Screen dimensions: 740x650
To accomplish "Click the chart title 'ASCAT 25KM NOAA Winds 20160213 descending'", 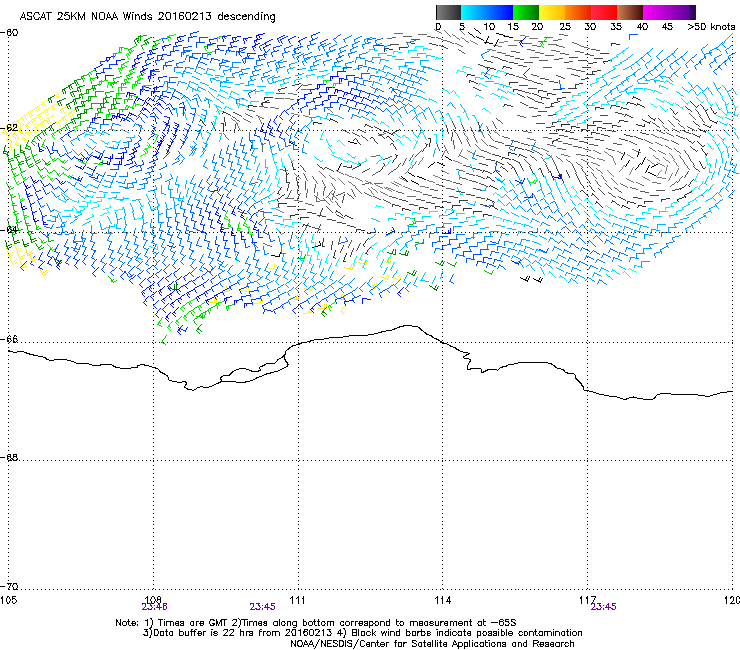I will (147, 17).
